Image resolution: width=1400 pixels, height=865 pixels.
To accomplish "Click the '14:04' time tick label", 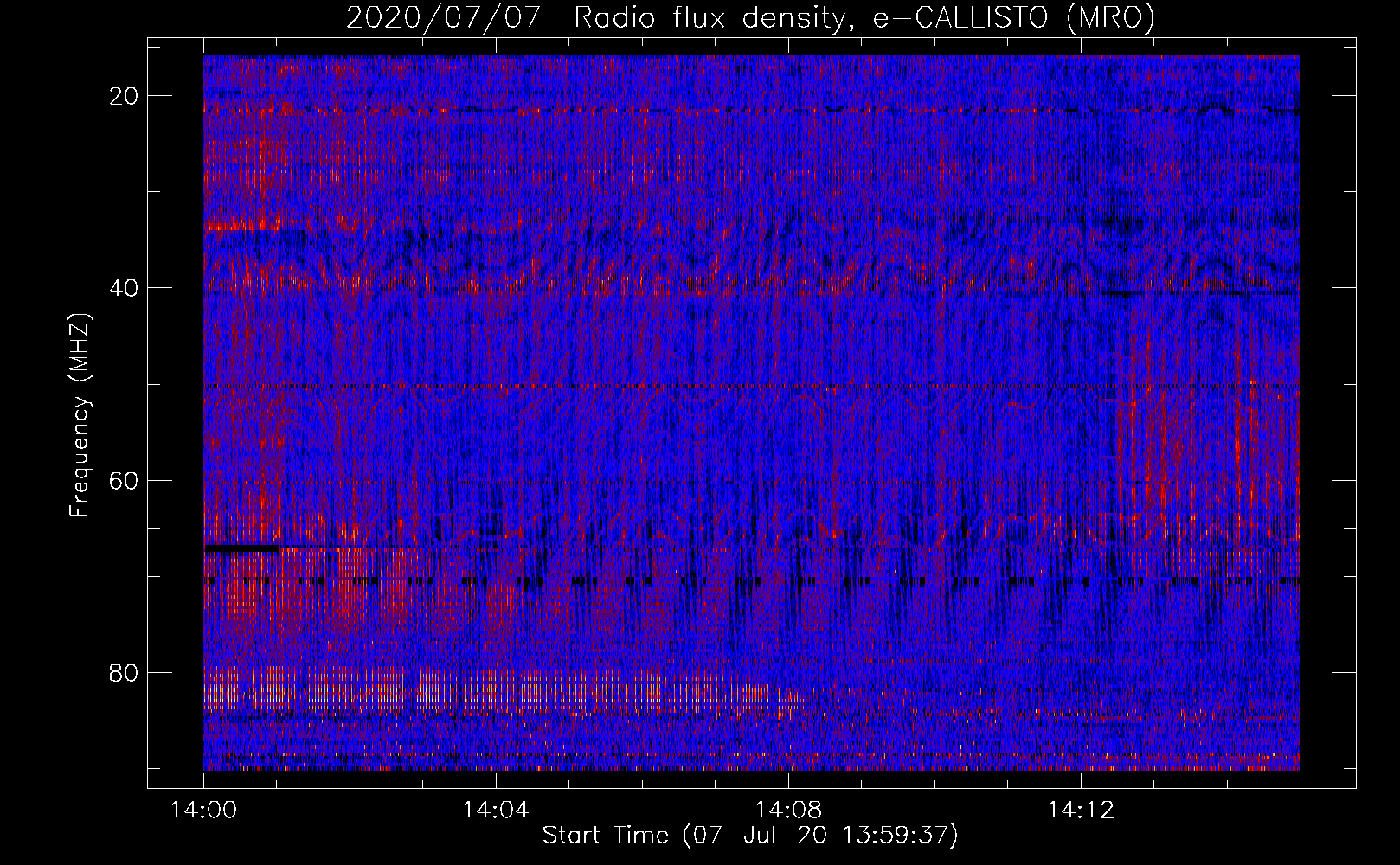I will [496, 810].
